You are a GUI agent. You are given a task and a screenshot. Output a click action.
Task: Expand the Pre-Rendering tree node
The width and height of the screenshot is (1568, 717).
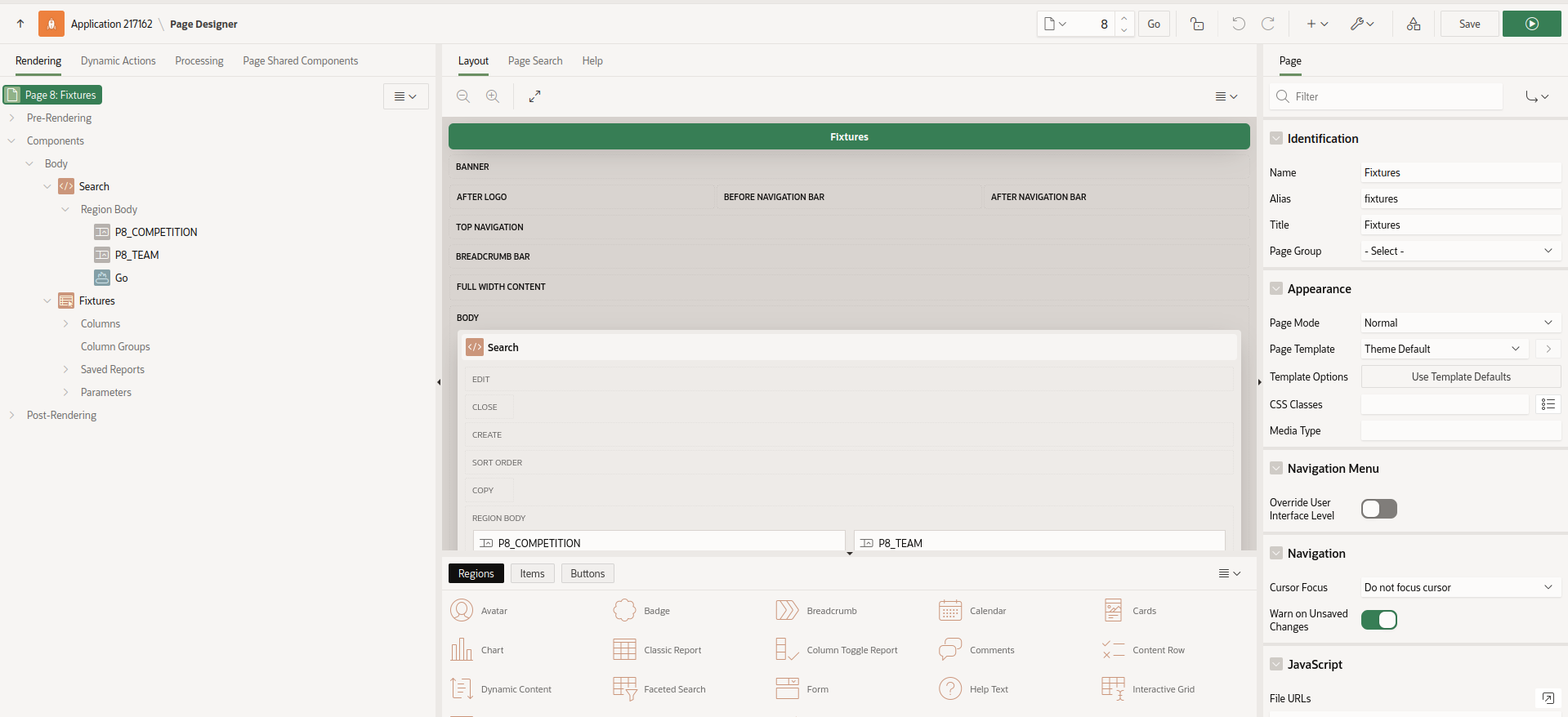(x=12, y=118)
